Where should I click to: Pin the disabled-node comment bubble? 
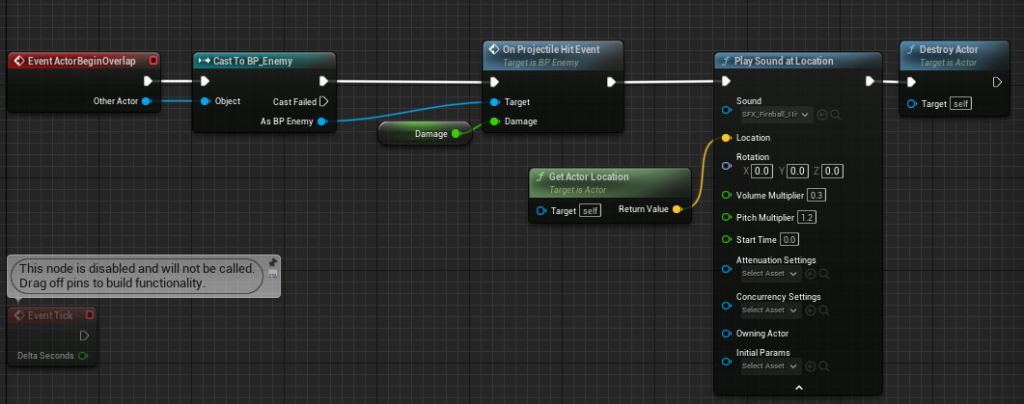[273, 262]
